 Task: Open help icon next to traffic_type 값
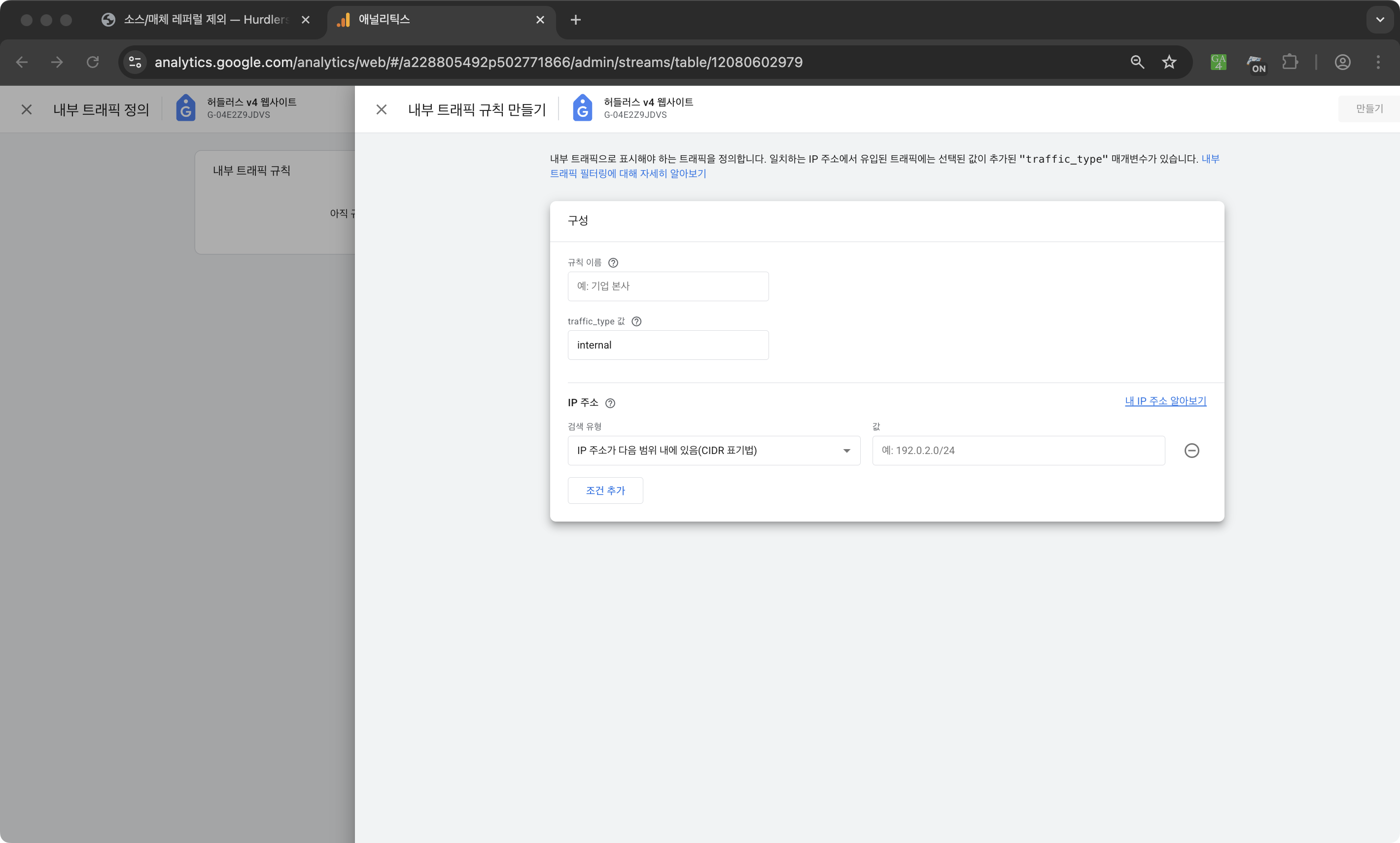tap(636, 321)
